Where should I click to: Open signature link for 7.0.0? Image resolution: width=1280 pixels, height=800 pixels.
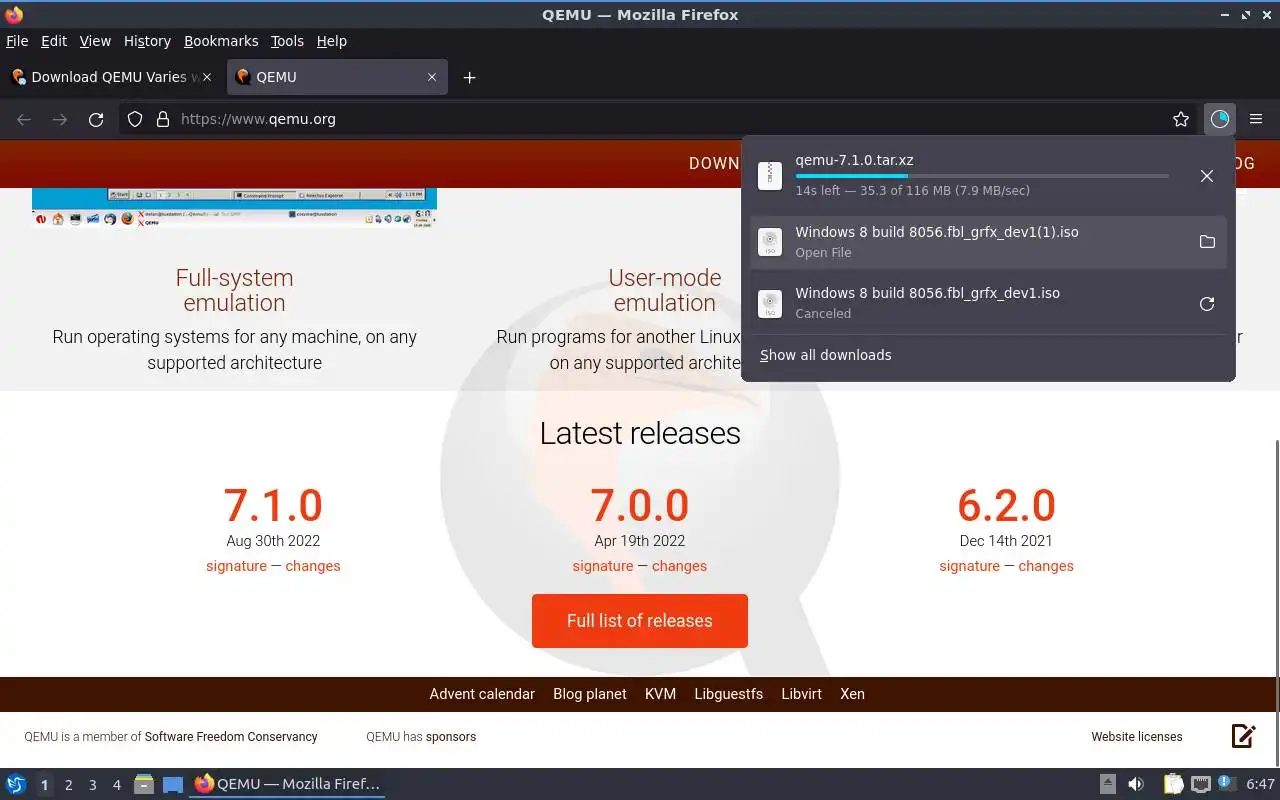point(602,566)
